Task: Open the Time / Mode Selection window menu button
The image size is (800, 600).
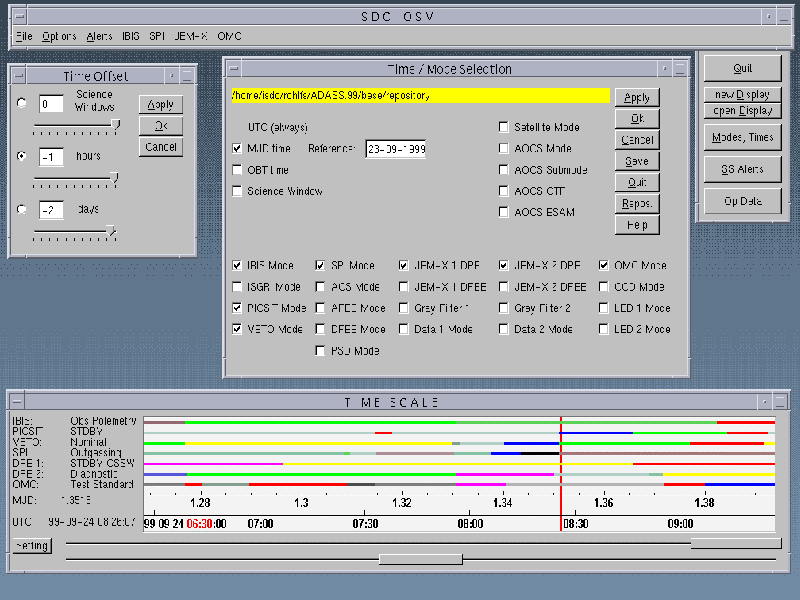Action: [233, 69]
